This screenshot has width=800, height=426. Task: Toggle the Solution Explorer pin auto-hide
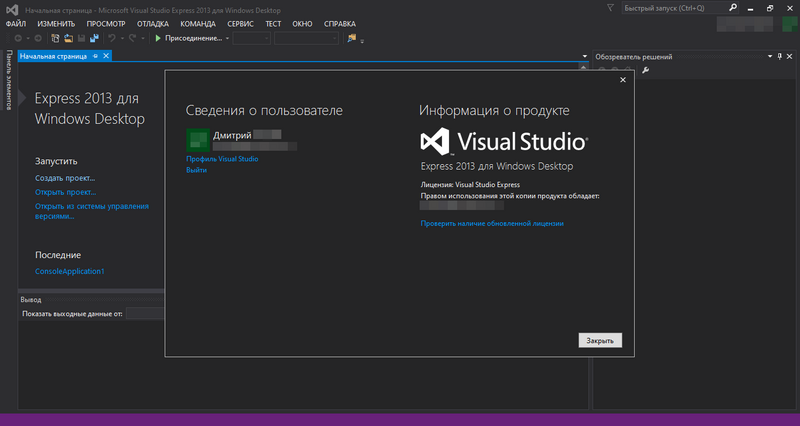coord(780,57)
